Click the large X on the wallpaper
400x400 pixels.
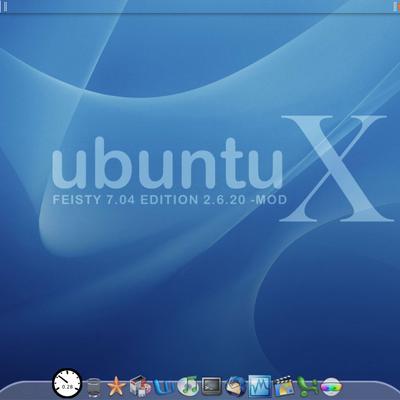point(336,168)
